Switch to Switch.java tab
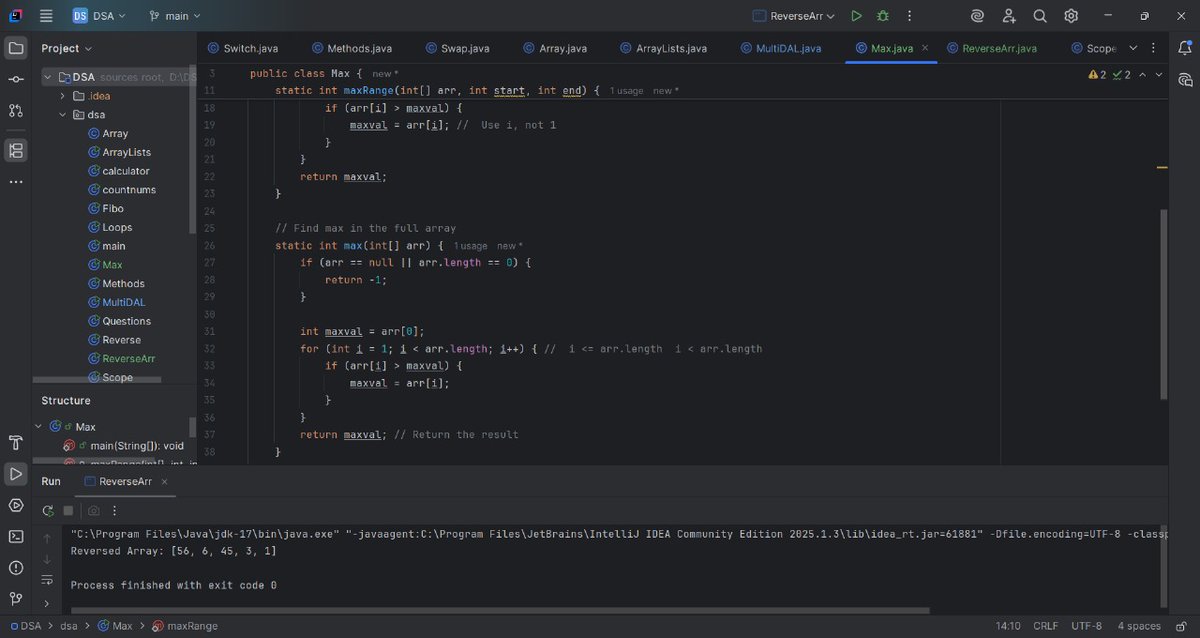The height and width of the screenshot is (638, 1200). [x=242, y=48]
